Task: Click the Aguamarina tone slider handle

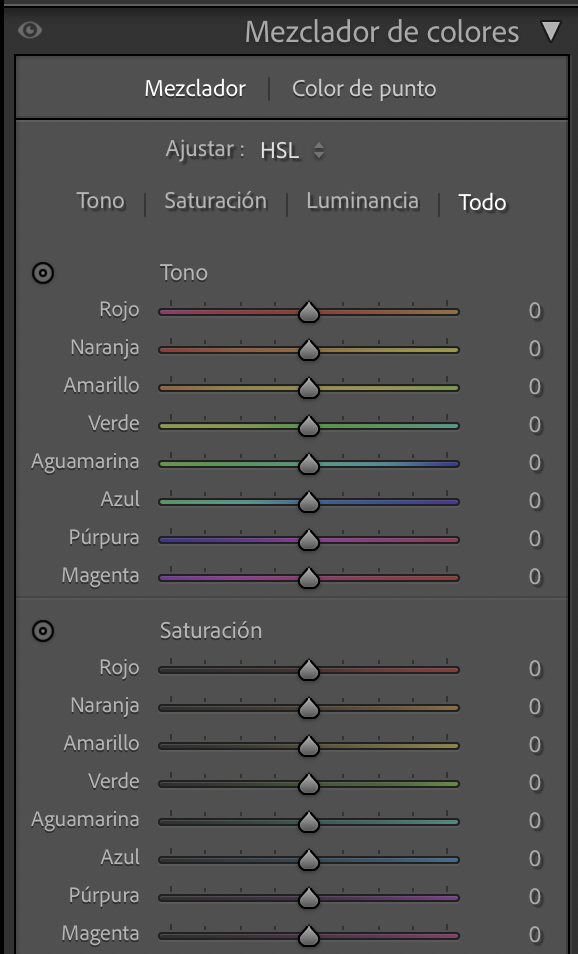Action: point(309,464)
